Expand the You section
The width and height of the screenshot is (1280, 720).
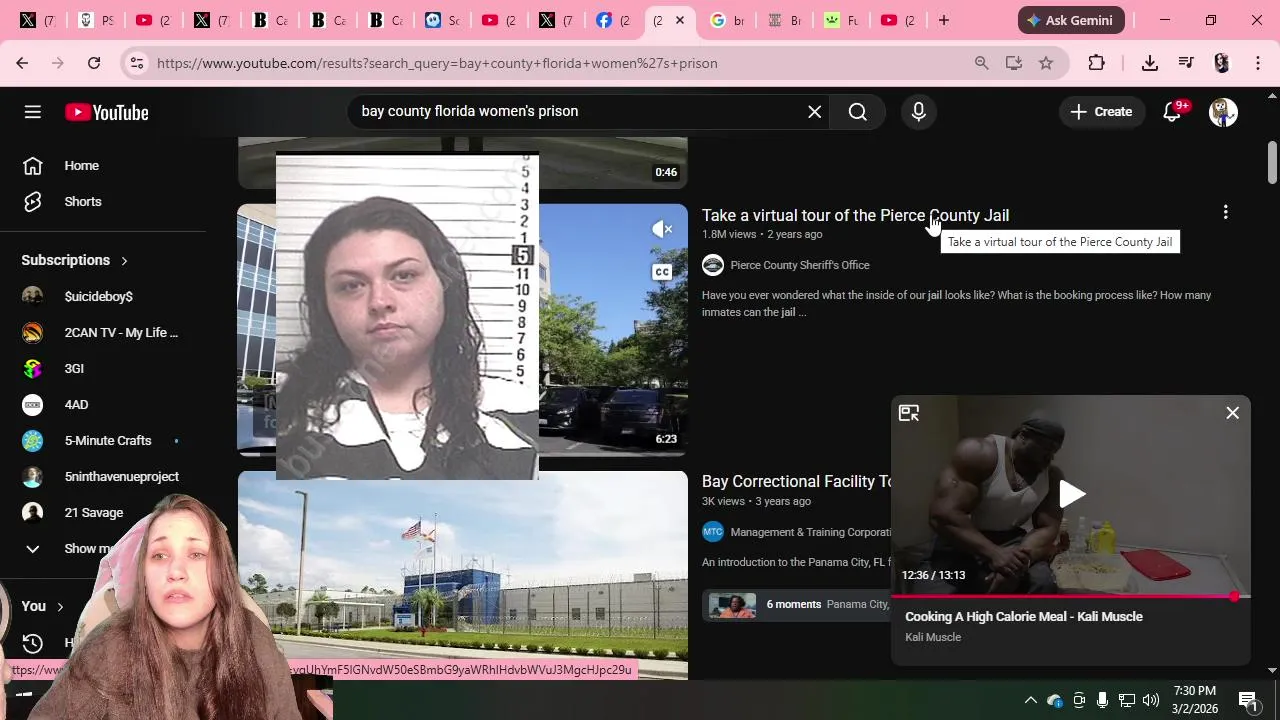click(43, 606)
